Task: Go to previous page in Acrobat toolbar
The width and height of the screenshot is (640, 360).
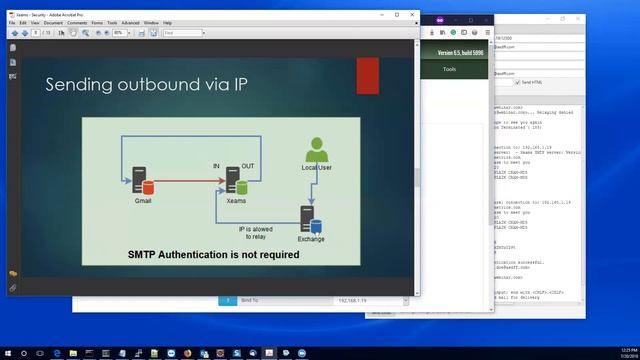Action: pyautogui.click(x=15, y=33)
